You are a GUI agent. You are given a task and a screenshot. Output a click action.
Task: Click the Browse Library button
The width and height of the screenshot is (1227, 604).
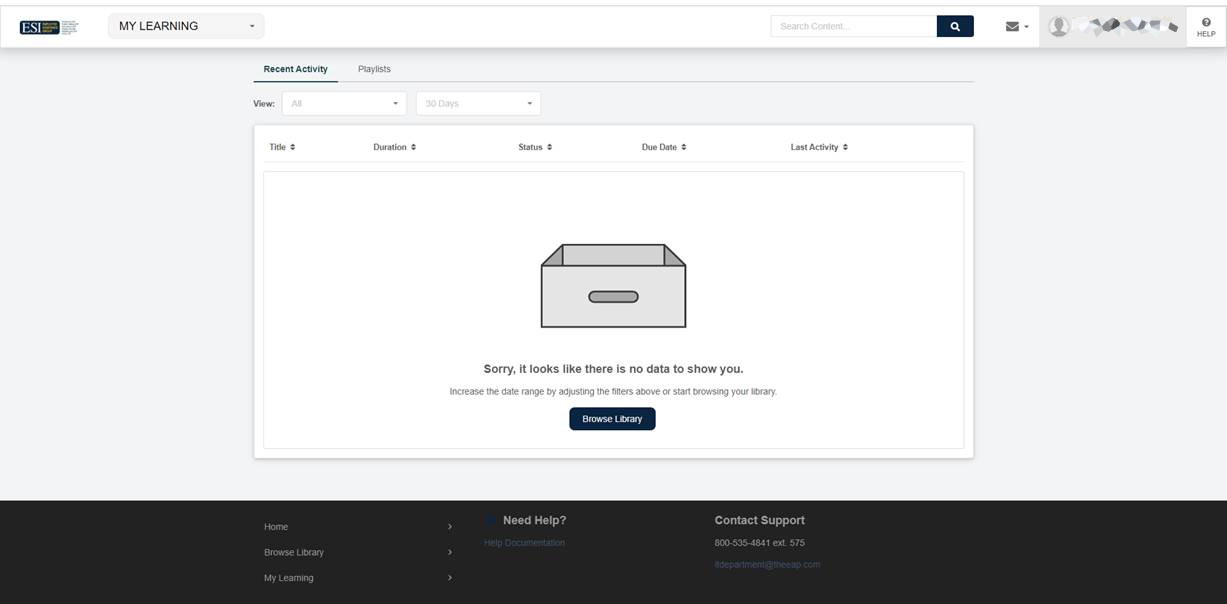pos(612,418)
